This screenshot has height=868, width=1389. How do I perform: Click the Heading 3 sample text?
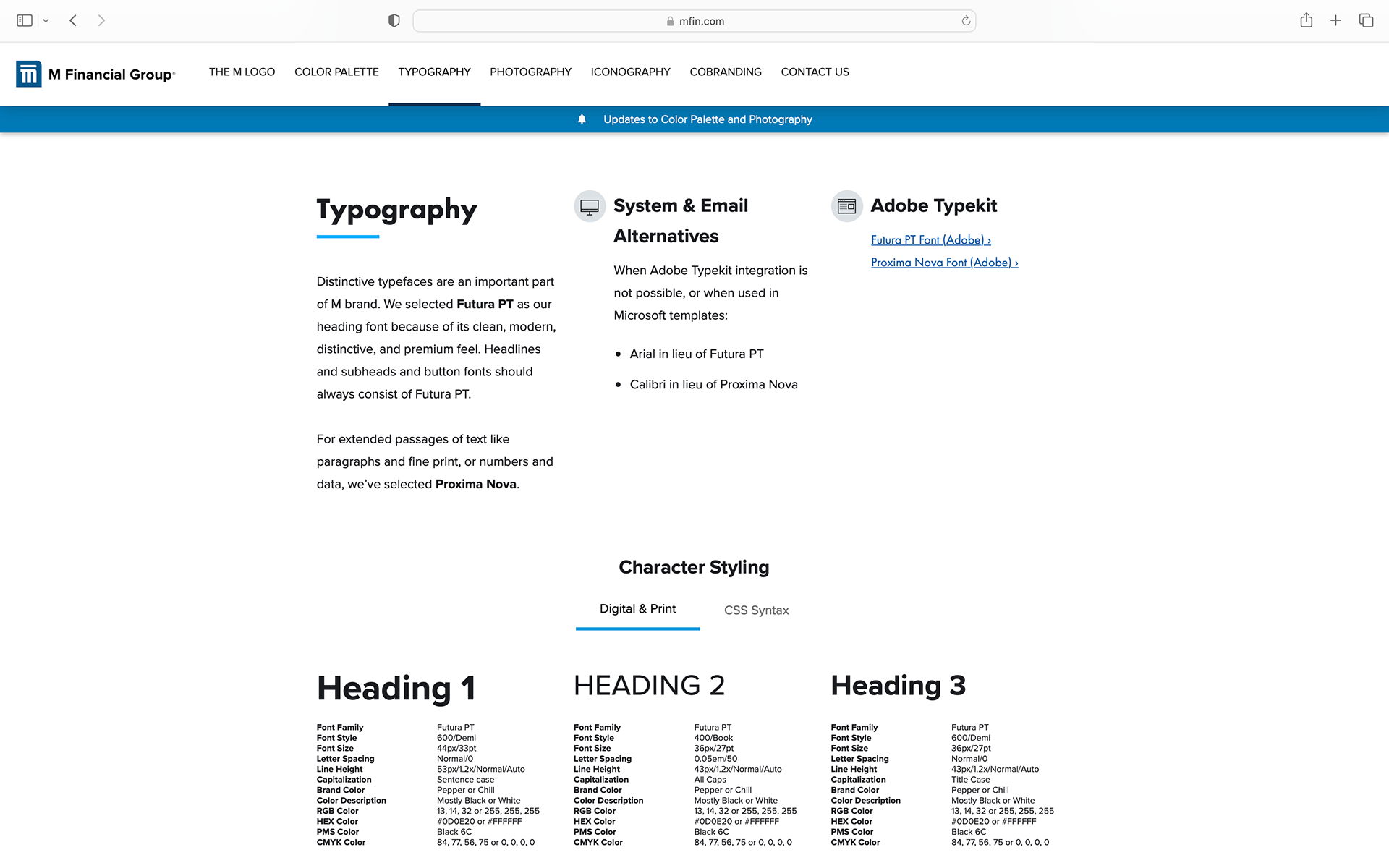[898, 685]
